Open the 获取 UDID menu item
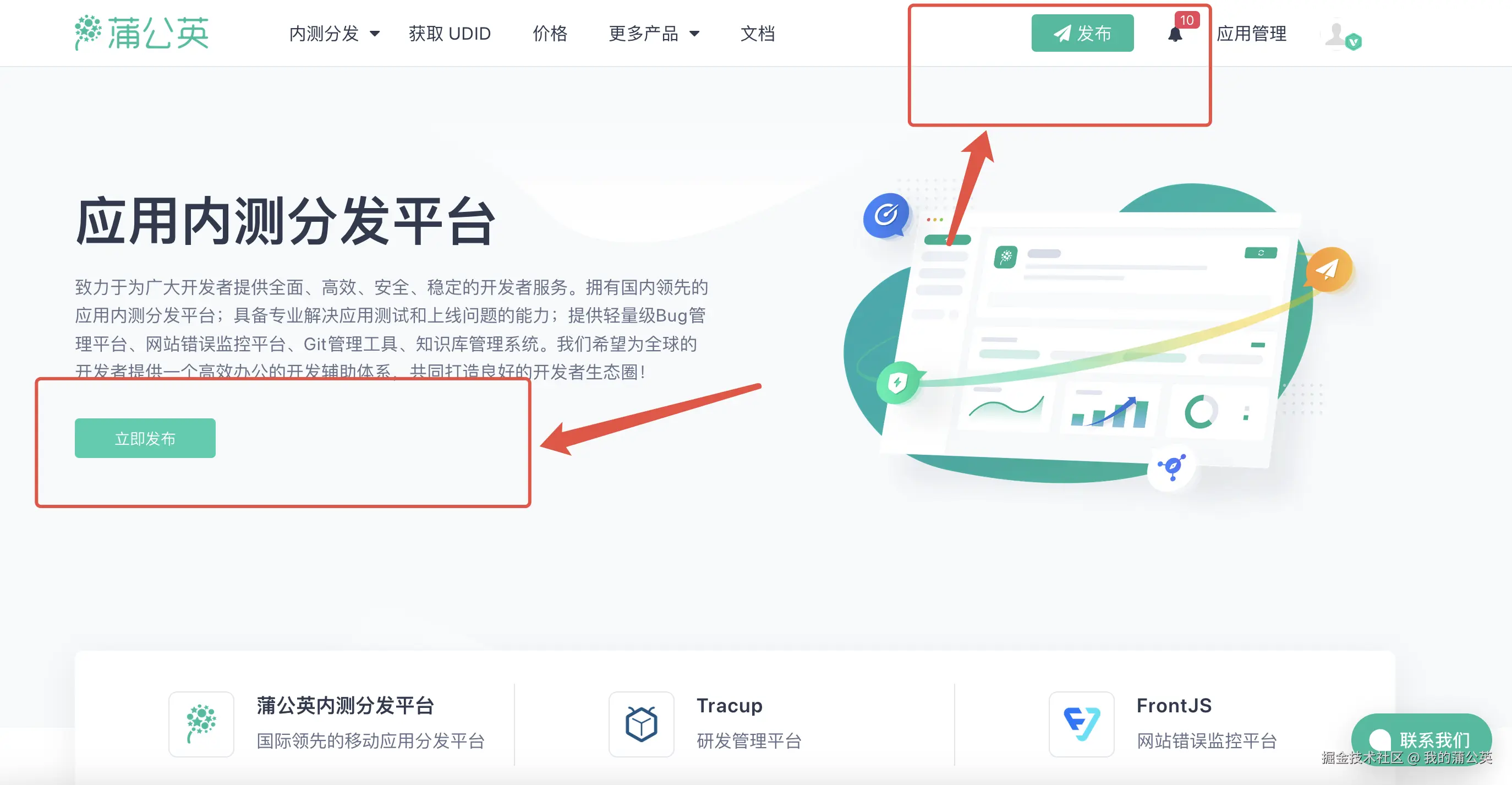This screenshot has height=785, width=1512. pyautogui.click(x=450, y=34)
